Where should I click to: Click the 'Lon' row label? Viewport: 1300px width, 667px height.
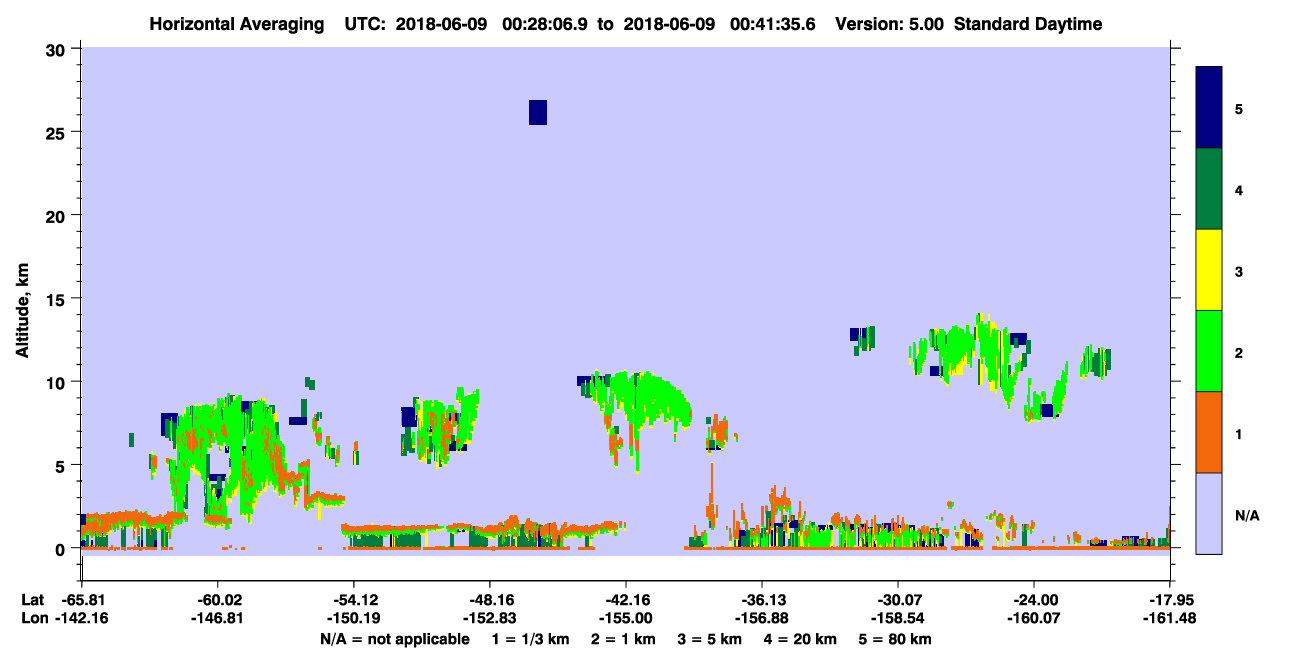coord(33,619)
